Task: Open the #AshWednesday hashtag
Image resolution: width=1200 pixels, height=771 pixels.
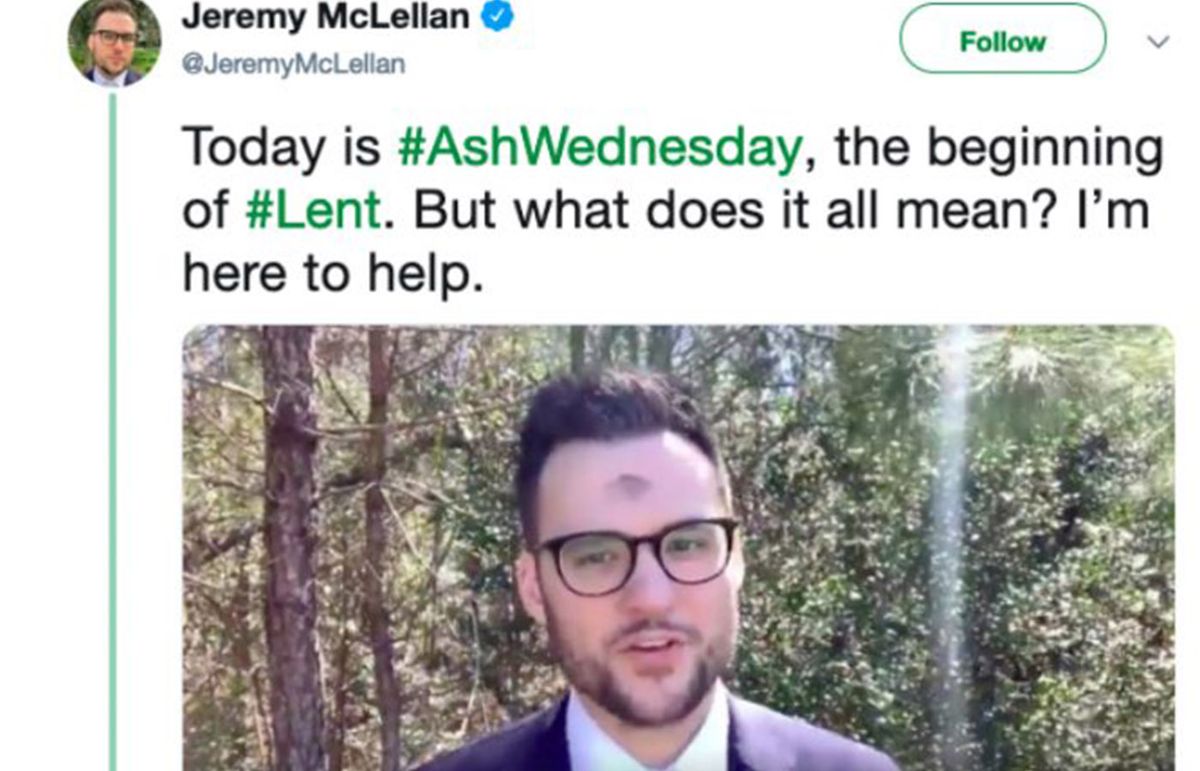Action: coord(599,149)
